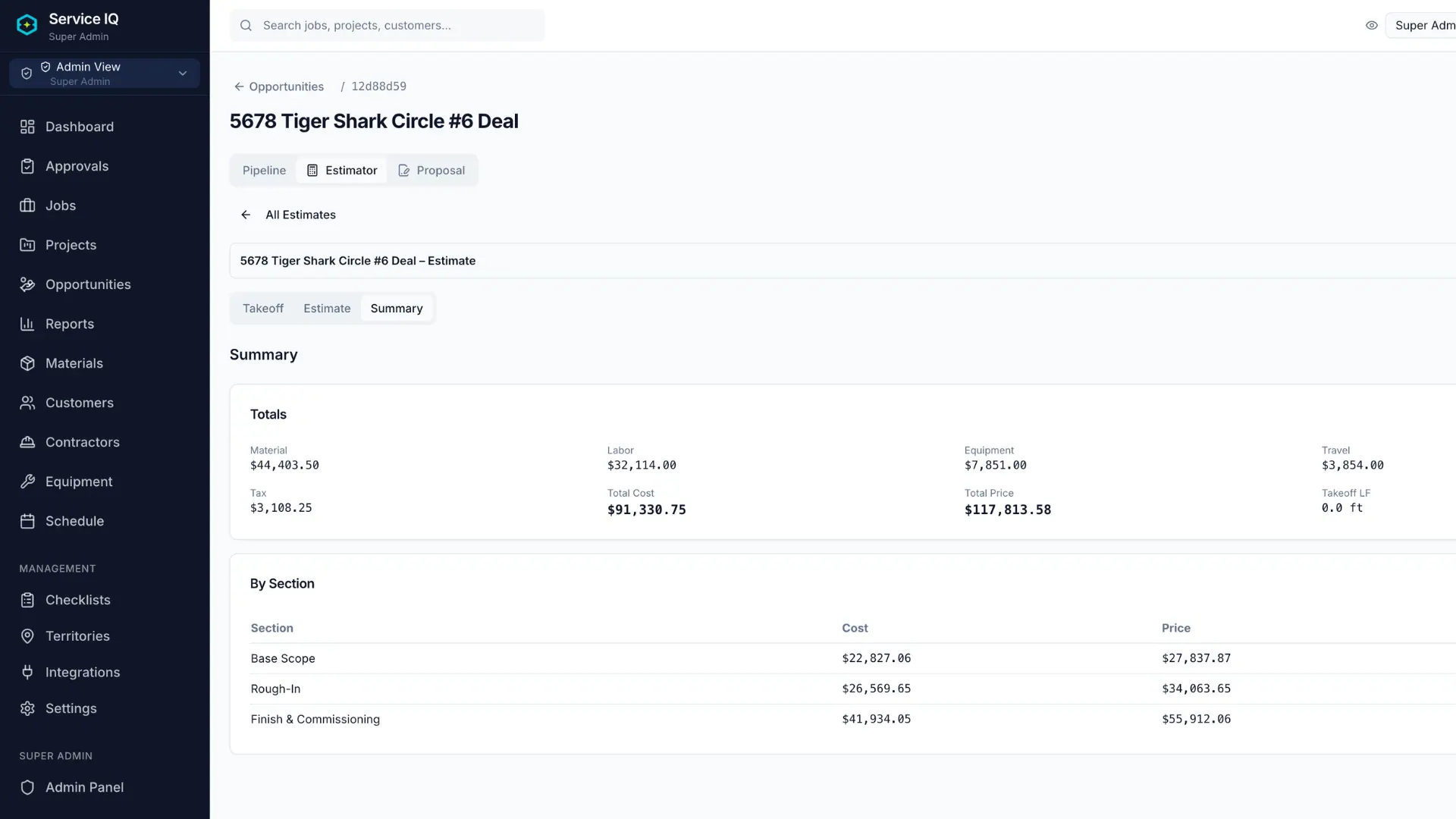This screenshot has width=1456, height=819.
Task: Expand the Admin View role dropdown
Action: pyautogui.click(x=105, y=74)
